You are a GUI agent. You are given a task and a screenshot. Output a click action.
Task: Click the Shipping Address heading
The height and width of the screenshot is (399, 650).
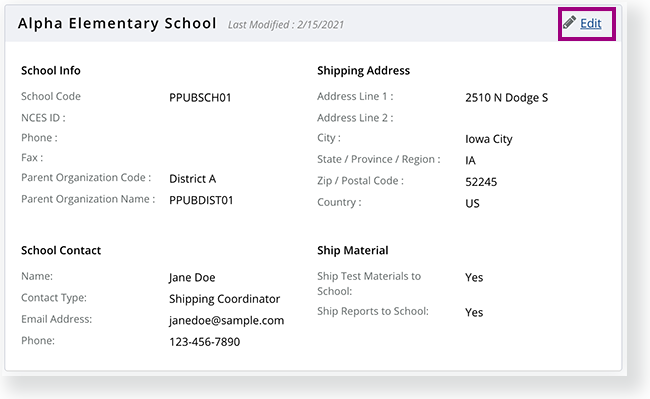pyautogui.click(x=363, y=71)
